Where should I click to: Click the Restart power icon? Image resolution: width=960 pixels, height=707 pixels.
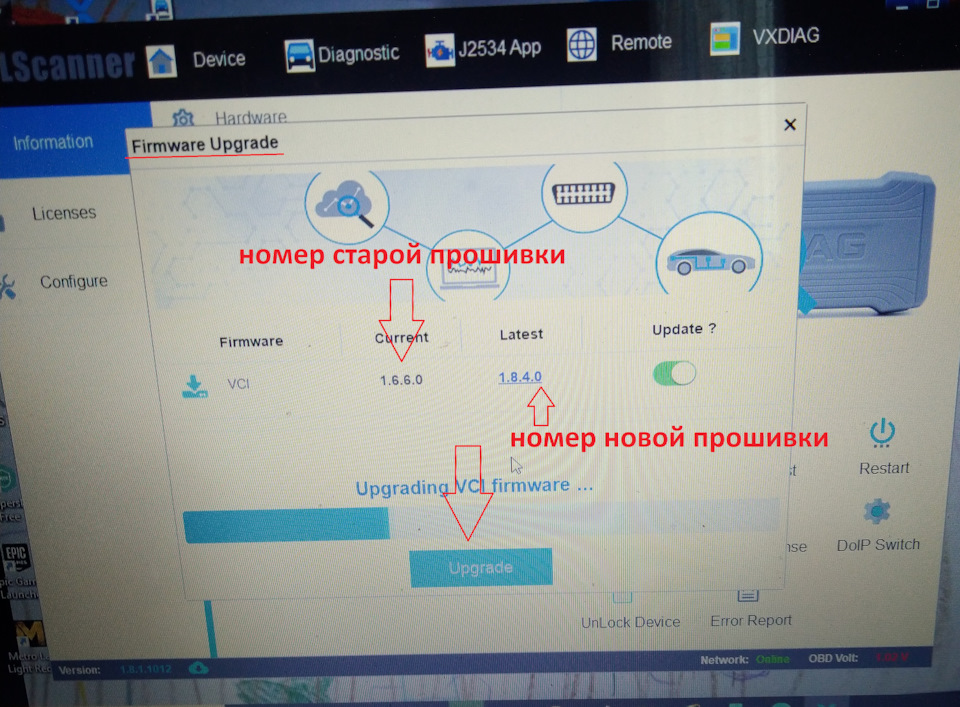tap(882, 432)
